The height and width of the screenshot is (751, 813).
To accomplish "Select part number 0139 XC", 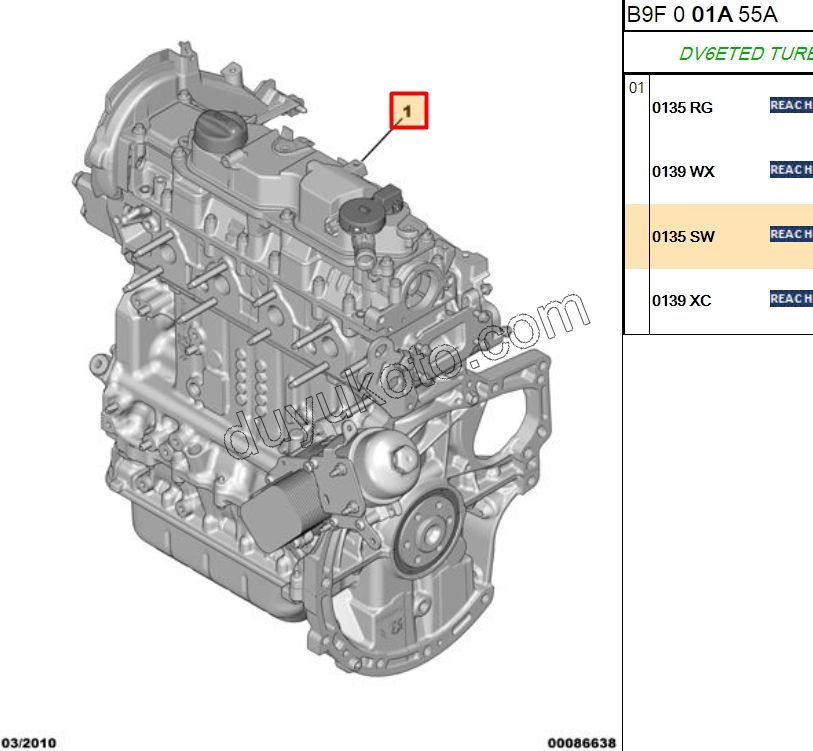I will [683, 299].
